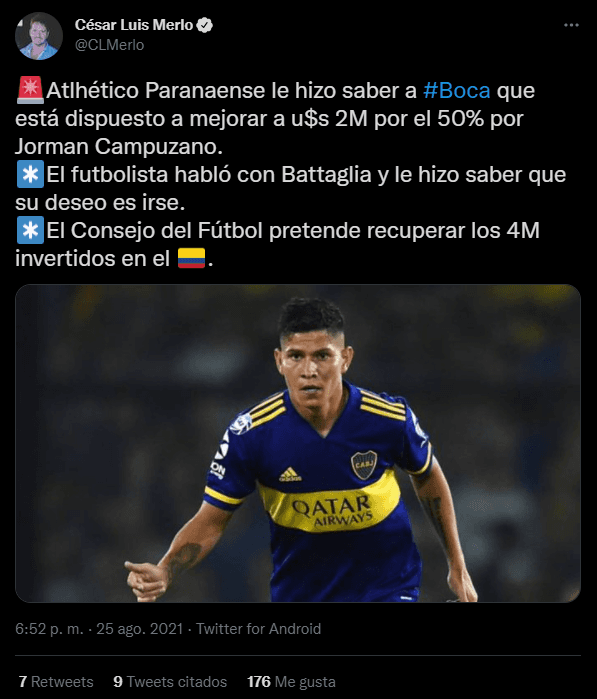Click the Qatar Airways sponsor logo in the photo
The image size is (597, 699).
pyautogui.click(x=332, y=510)
